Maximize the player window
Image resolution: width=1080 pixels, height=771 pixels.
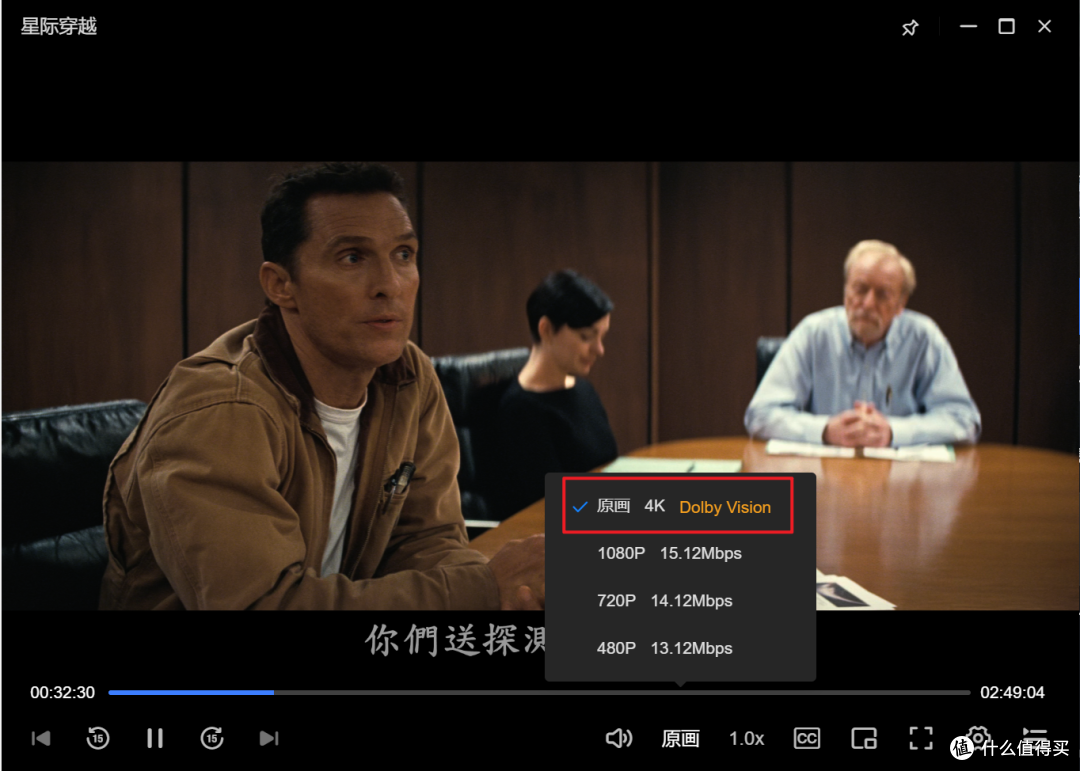click(1006, 26)
